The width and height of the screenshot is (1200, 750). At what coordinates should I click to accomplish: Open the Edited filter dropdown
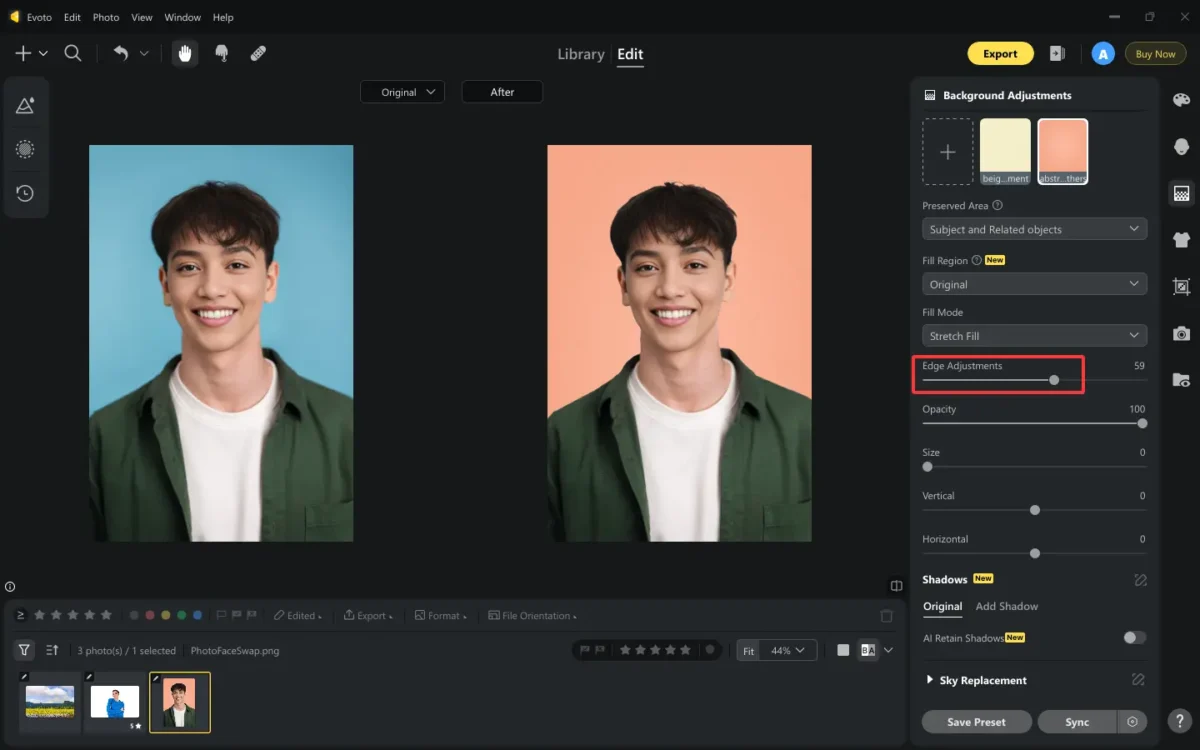[x=298, y=616]
